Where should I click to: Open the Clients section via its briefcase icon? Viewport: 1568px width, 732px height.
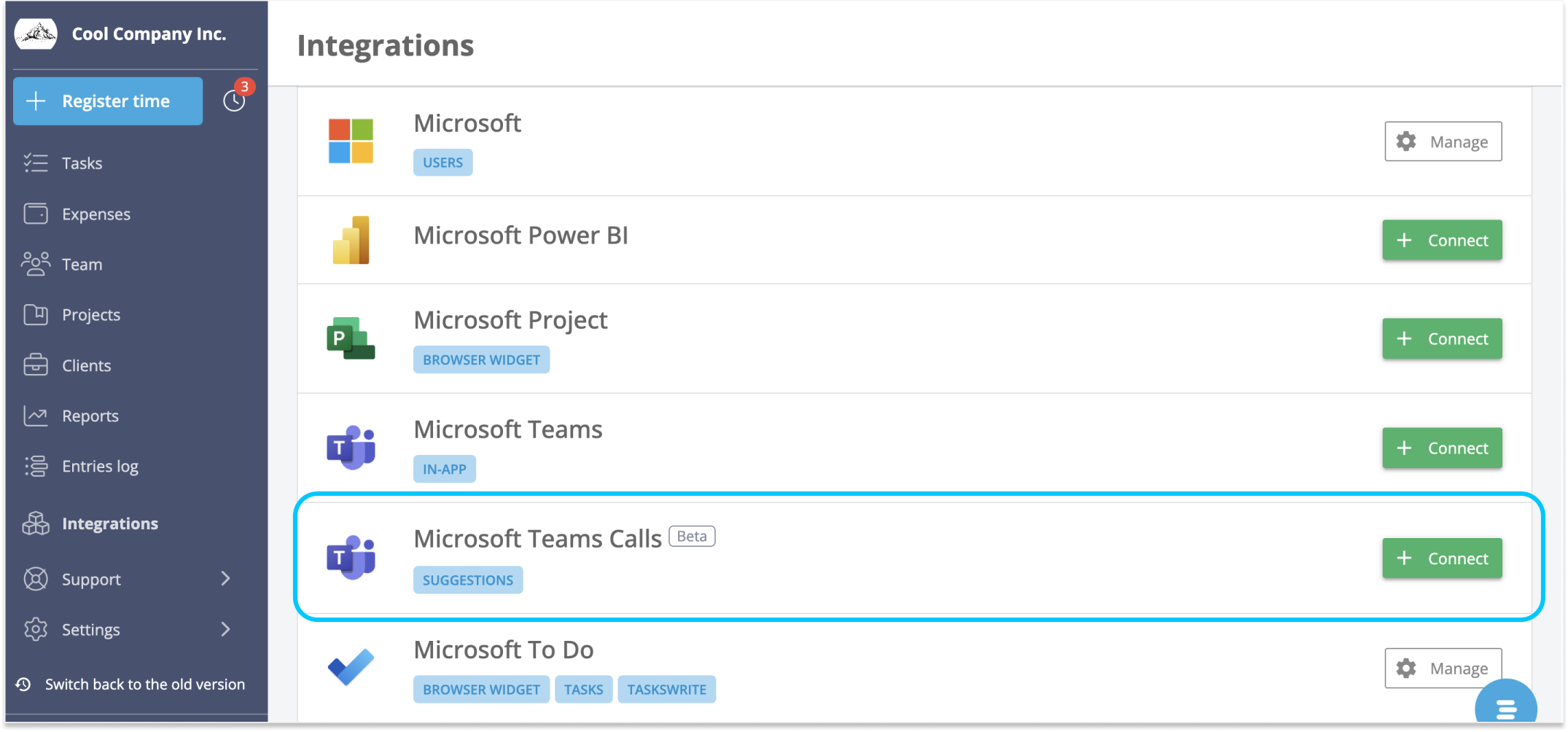click(x=34, y=365)
